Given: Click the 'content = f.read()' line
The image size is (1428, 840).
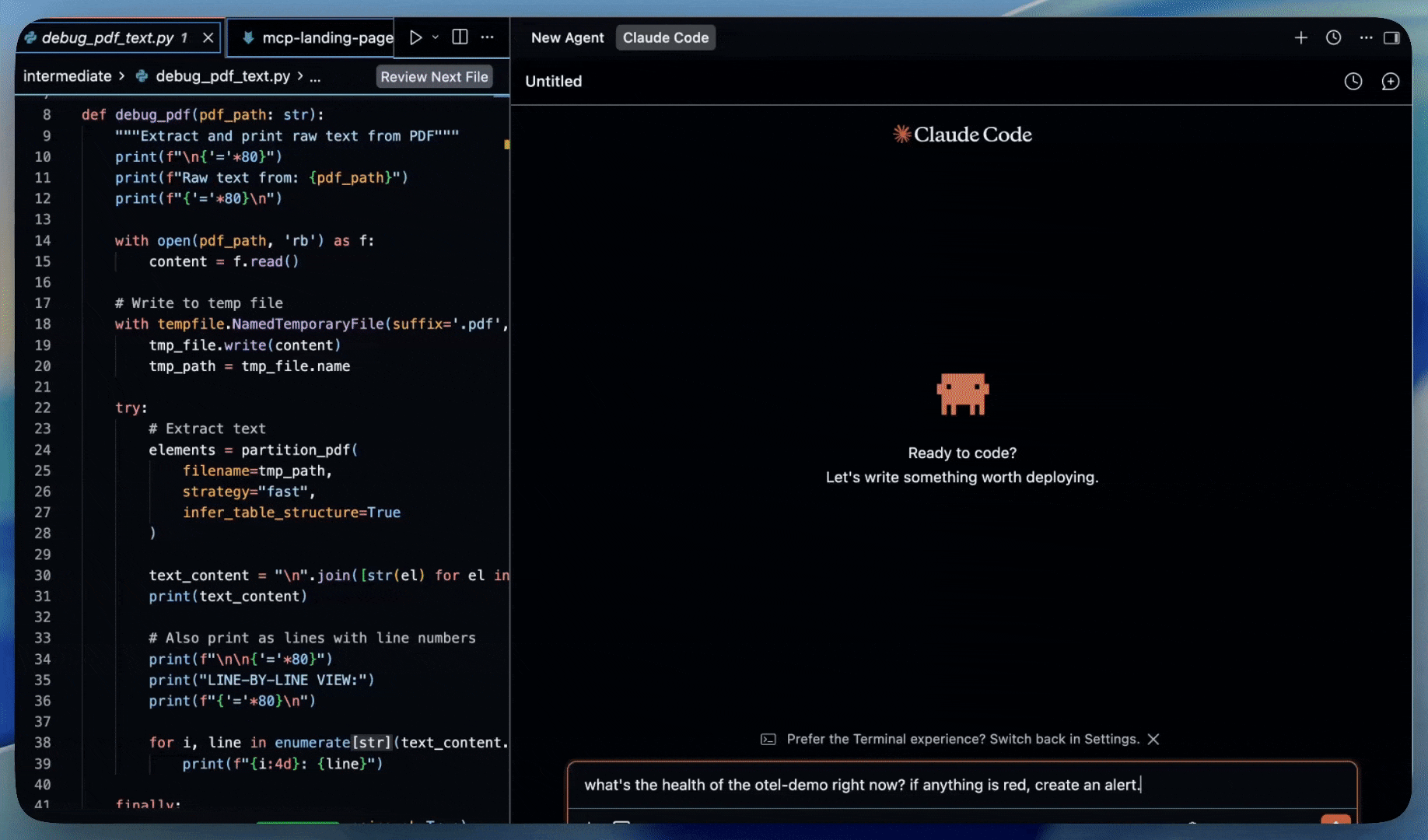Looking at the screenshot, I should coord(224,261).
